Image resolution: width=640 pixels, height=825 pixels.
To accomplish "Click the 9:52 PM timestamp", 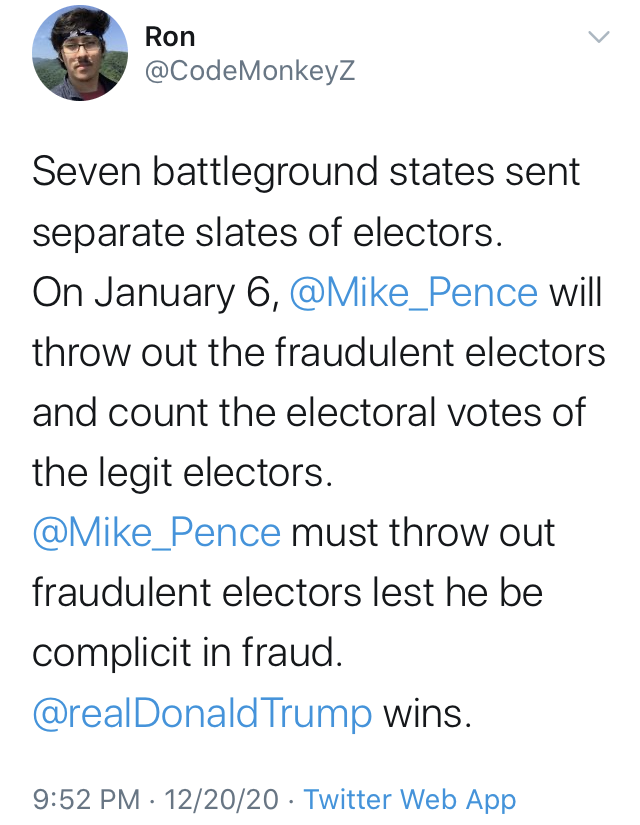I will 86,799.
